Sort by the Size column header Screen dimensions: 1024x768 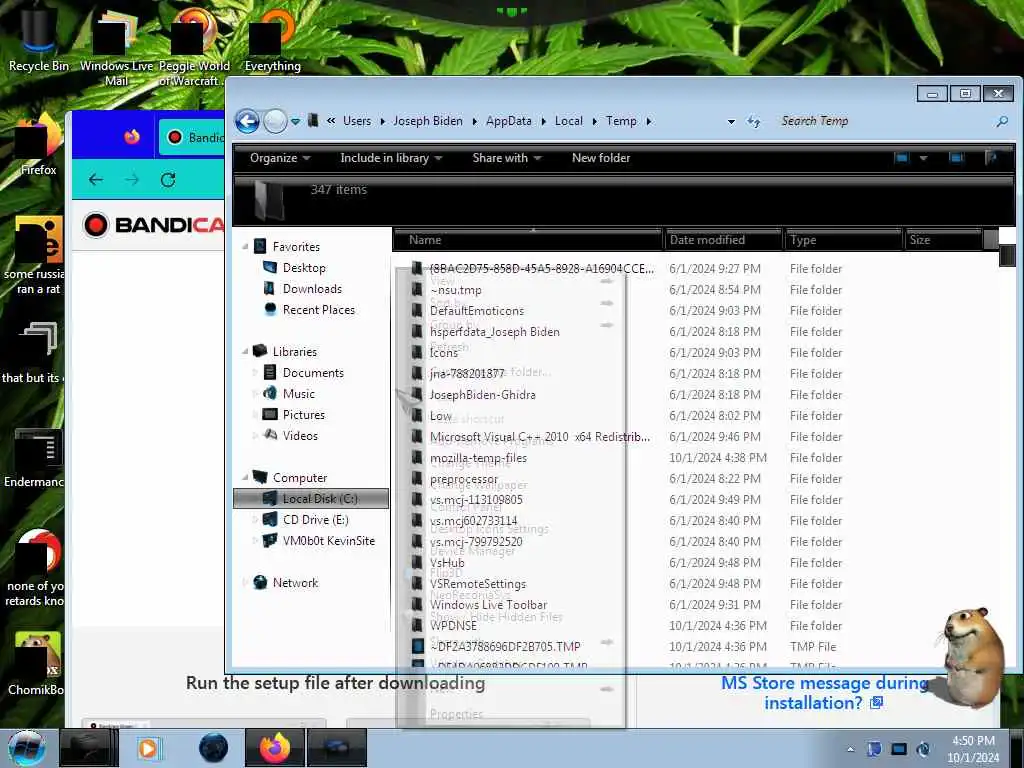pos(943,240)
